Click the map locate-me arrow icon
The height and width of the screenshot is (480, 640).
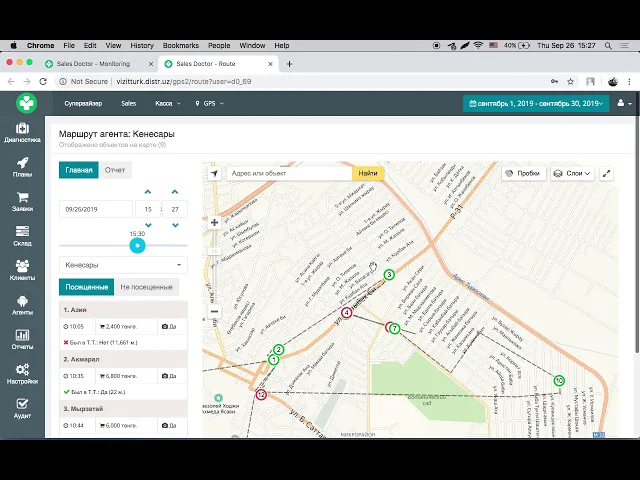click(x=214, y=173)
